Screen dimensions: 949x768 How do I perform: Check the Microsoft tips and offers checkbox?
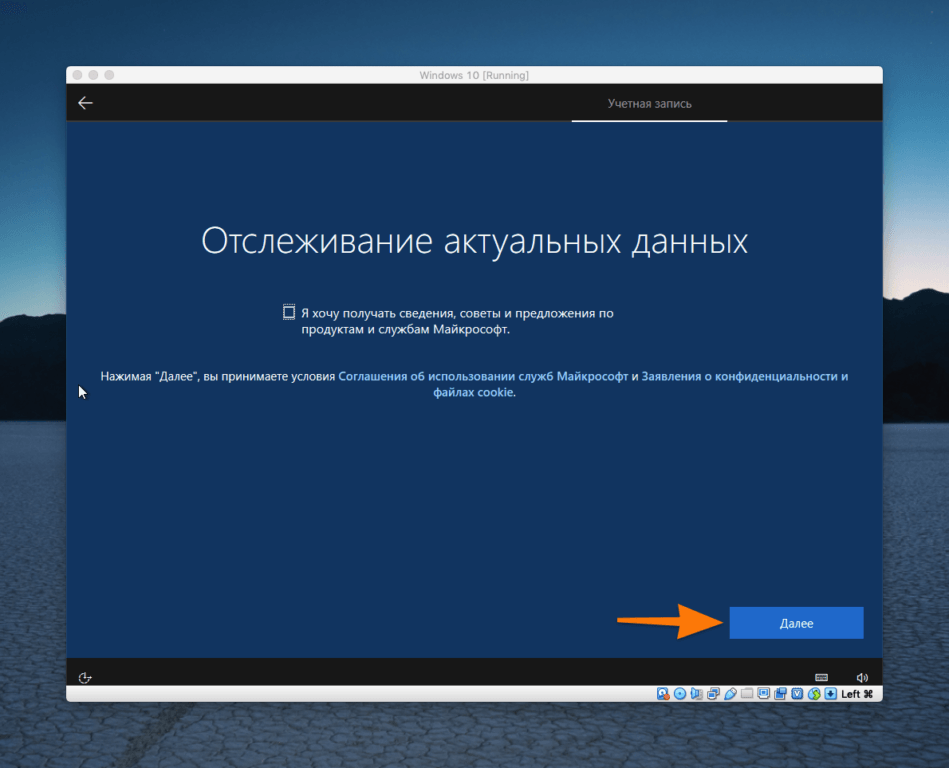[x=289, y=312]
